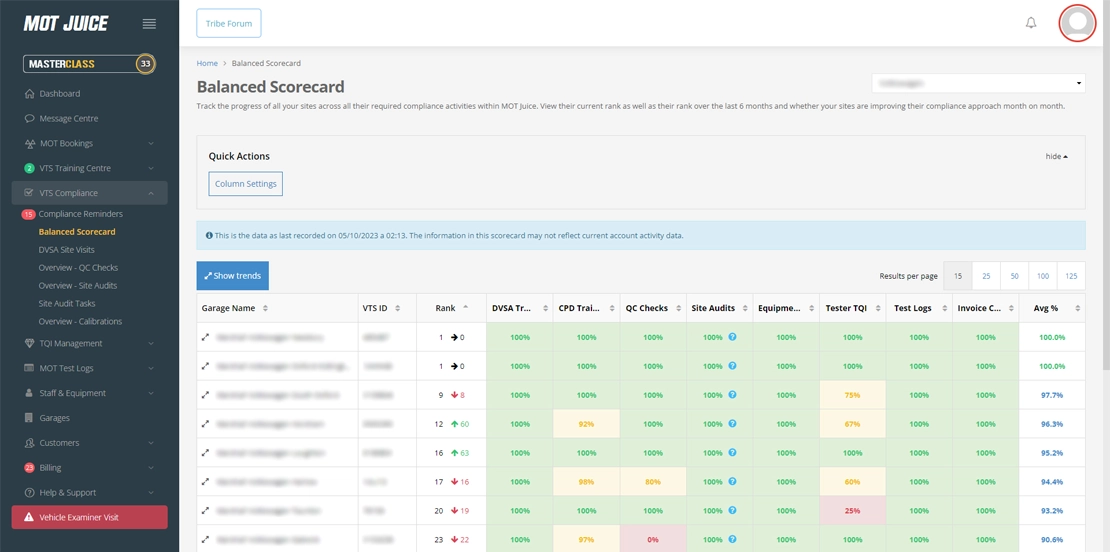The image size is (1110, 552).
Task: Expand the row ranked 9 with expand icon
Action: (205, 395)
